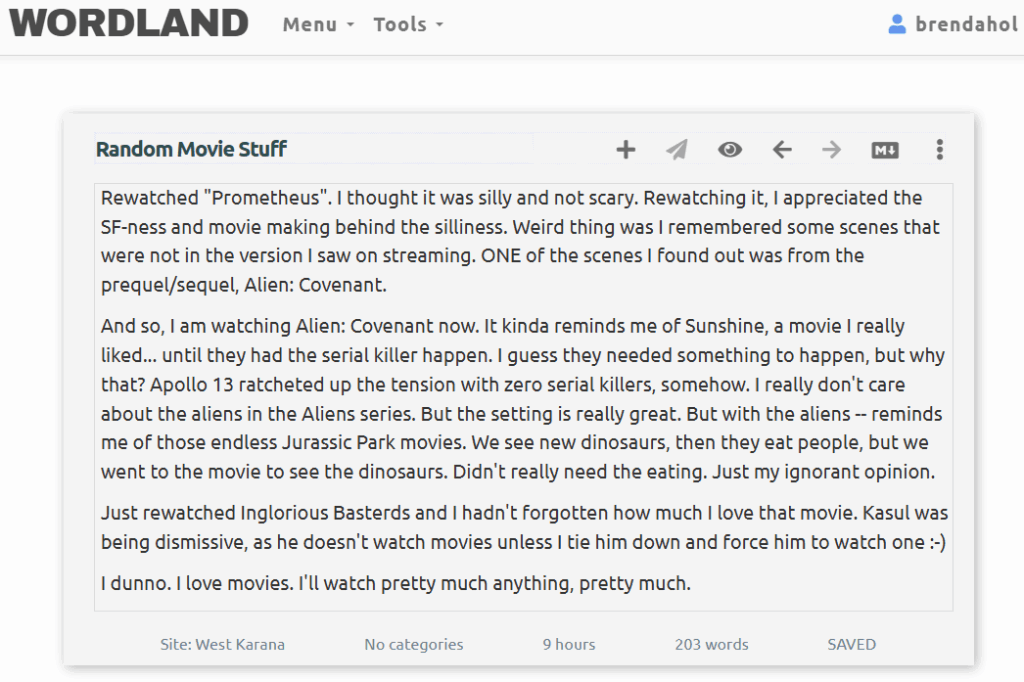Click the SAVED status indicator
The height and width of the screenshot is (682, 1024).
point(851,645)
